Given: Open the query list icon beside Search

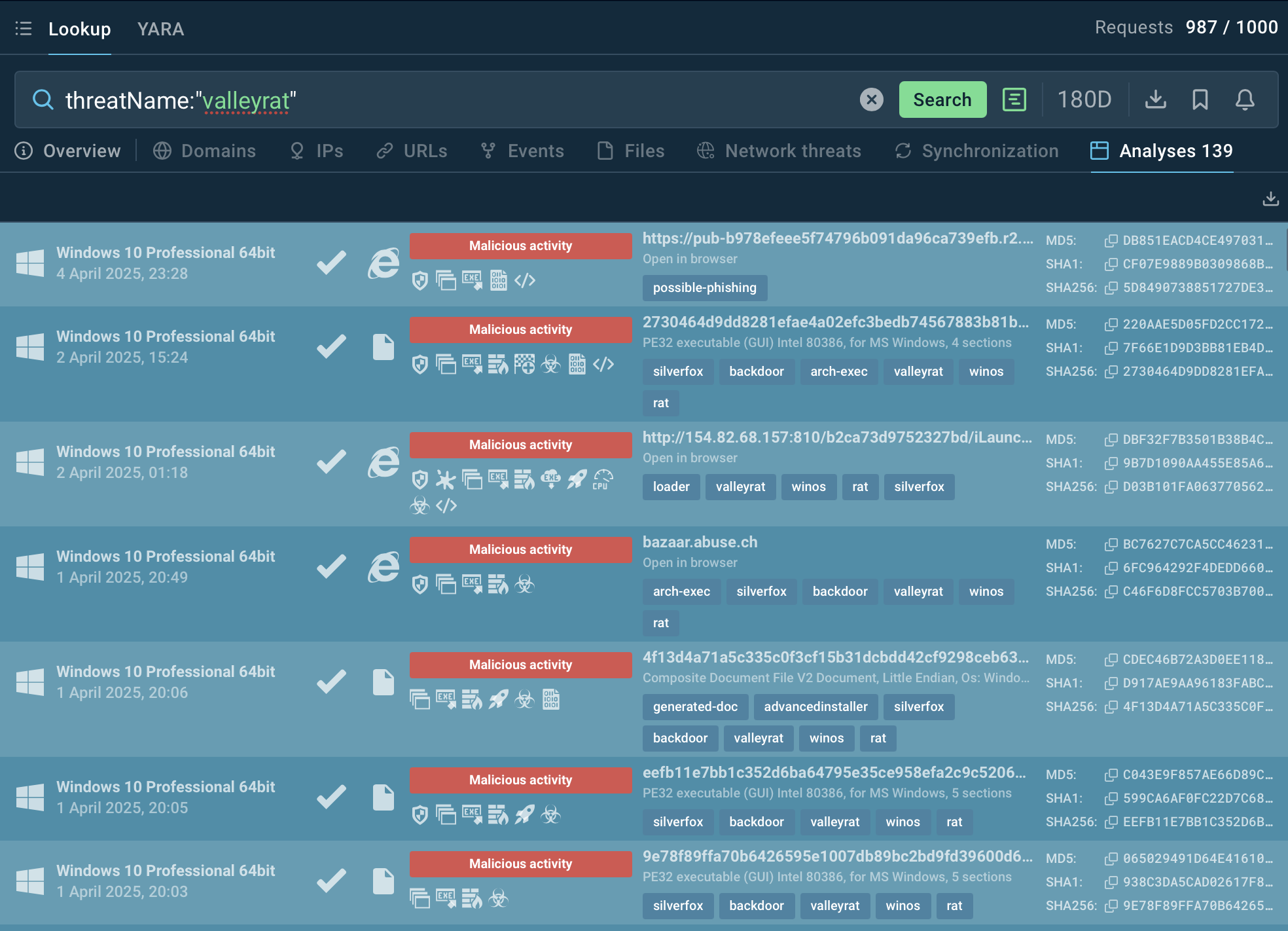Looking at the screenshot, I should pyautogui.click(x=1014, y=100).
